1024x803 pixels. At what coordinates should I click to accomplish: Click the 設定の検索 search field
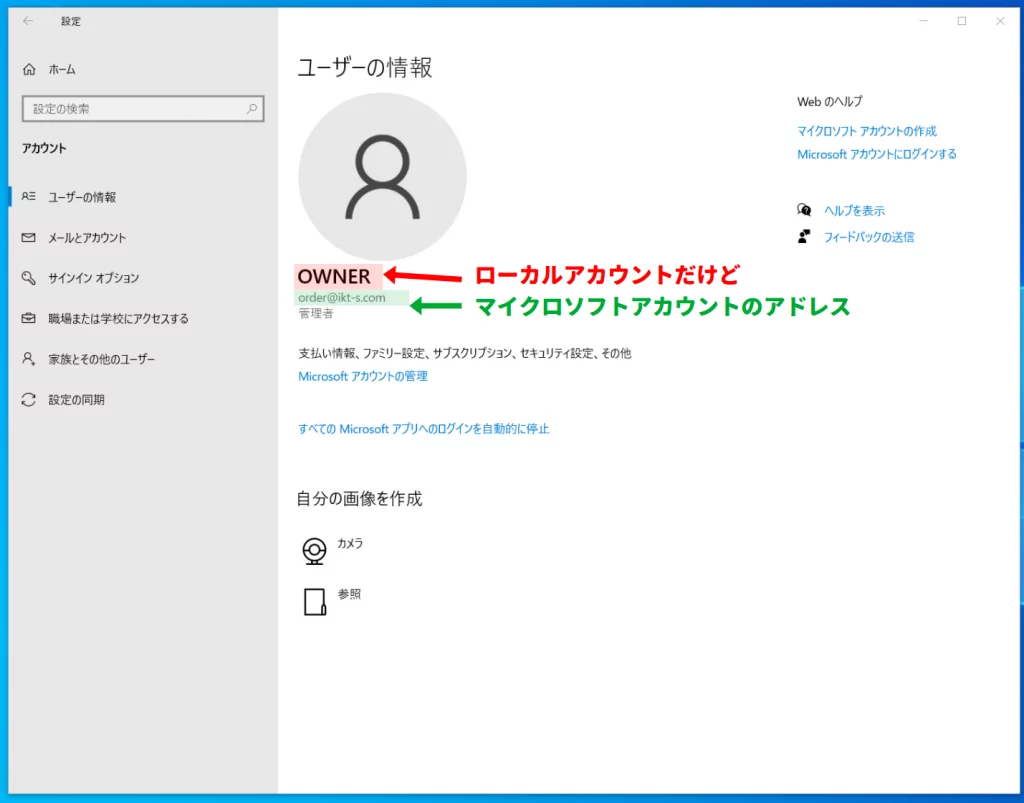click(135, 109)
